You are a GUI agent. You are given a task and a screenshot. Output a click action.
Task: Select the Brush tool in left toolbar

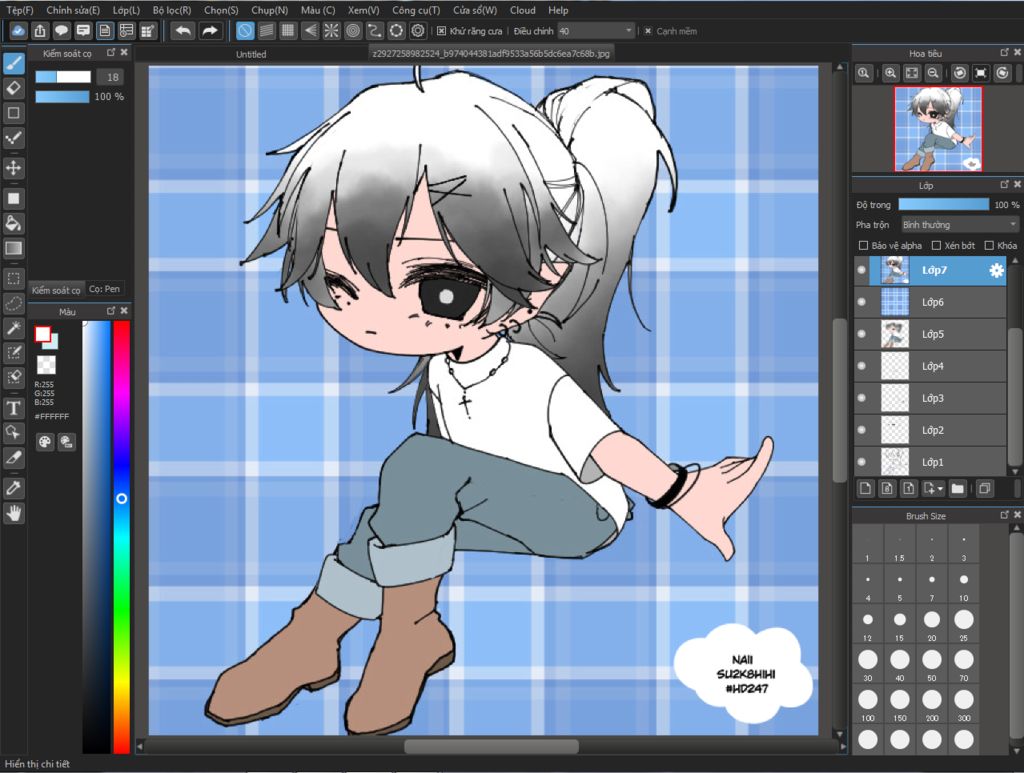click(x=14, y=63)
